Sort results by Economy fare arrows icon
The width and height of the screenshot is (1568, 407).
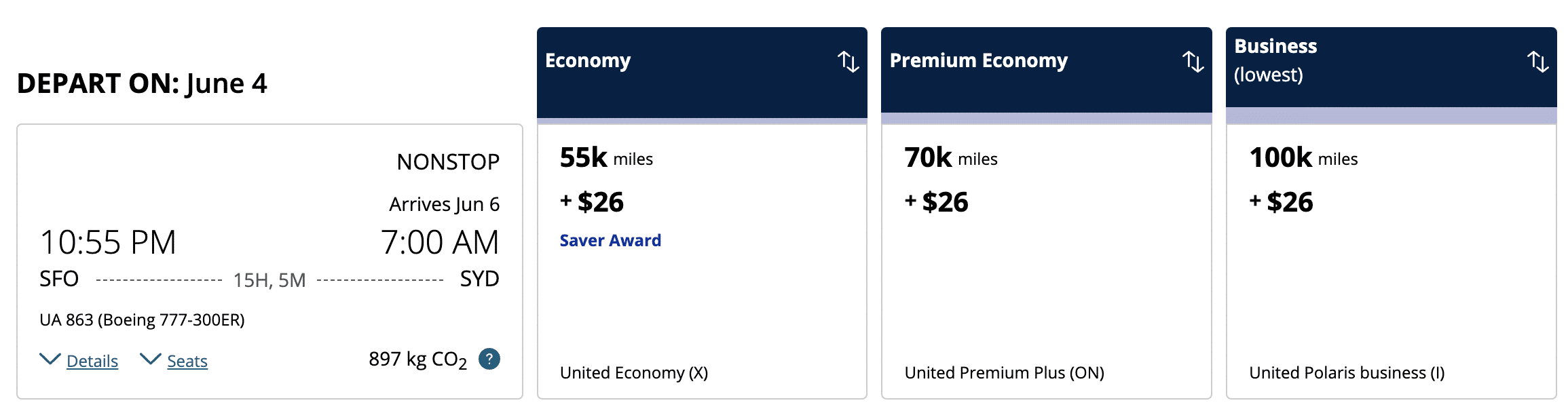pos(848,61)
